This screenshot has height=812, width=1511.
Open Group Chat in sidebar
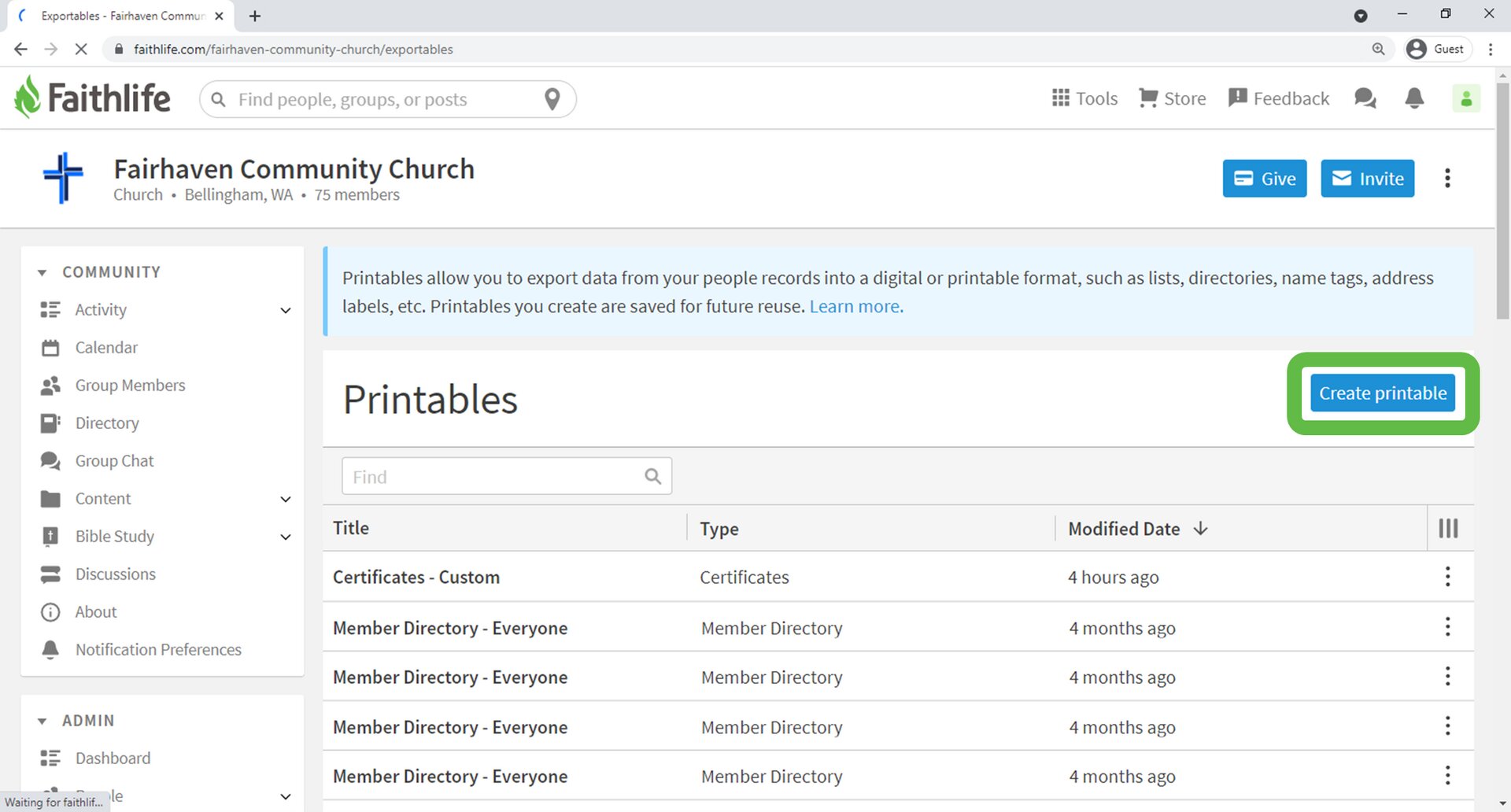[x=114, y=460]
